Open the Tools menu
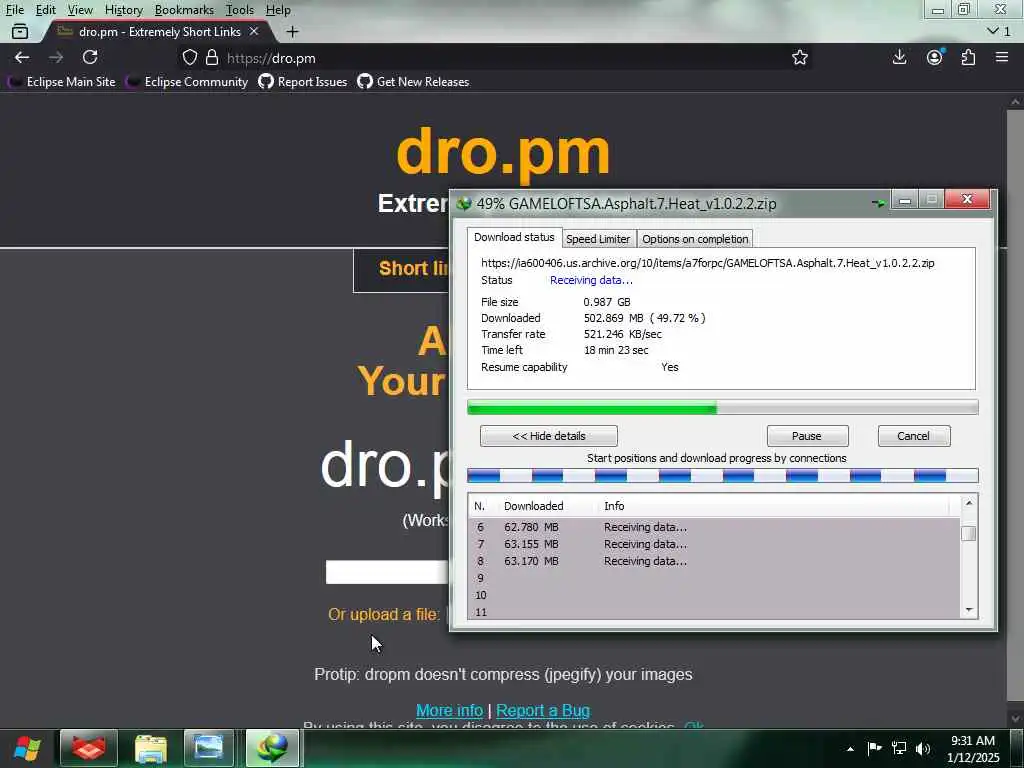The image size is (1024, 768). pyautogui.click(x=240, y=10)
